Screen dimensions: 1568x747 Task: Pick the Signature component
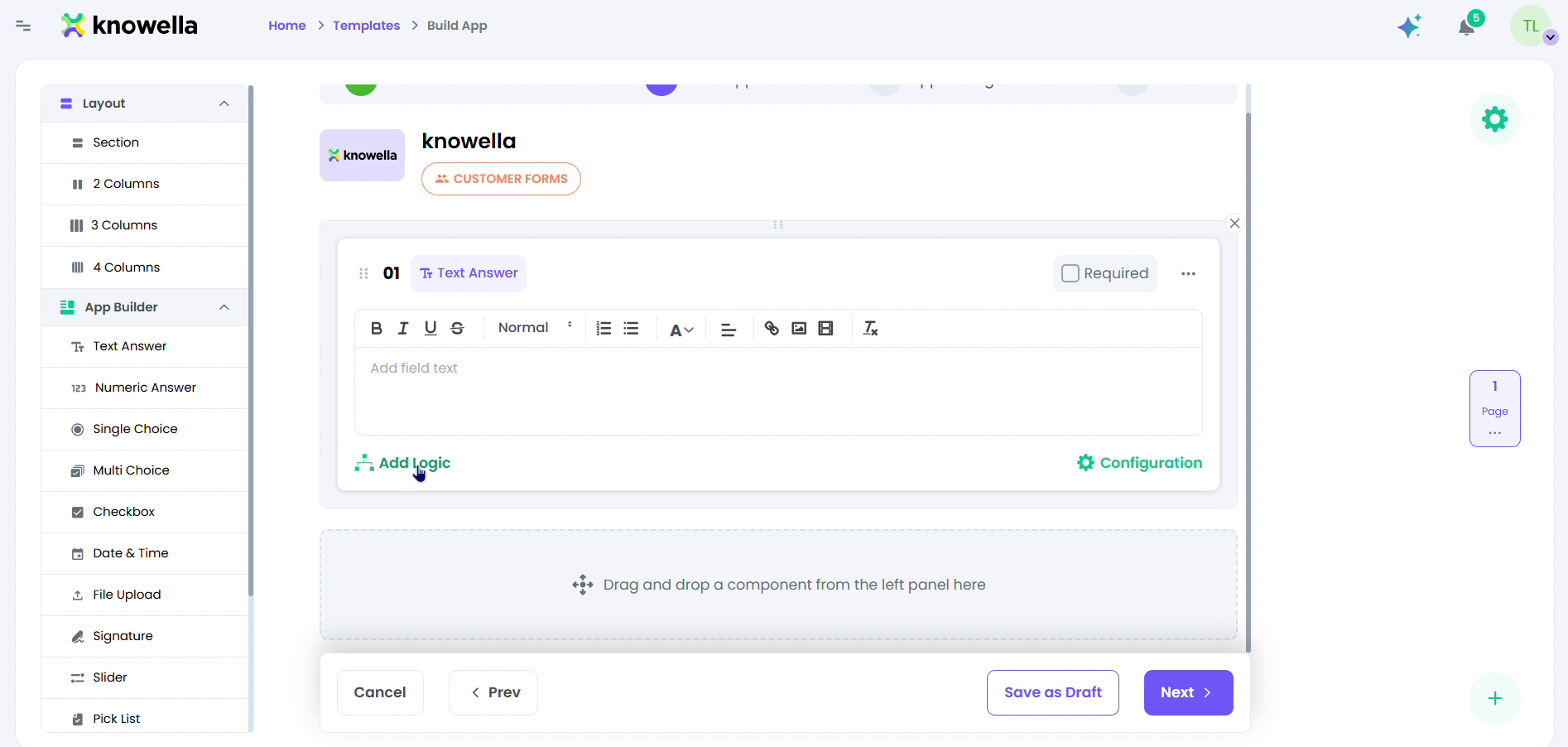pyautogui.click(x=145, y=636)
